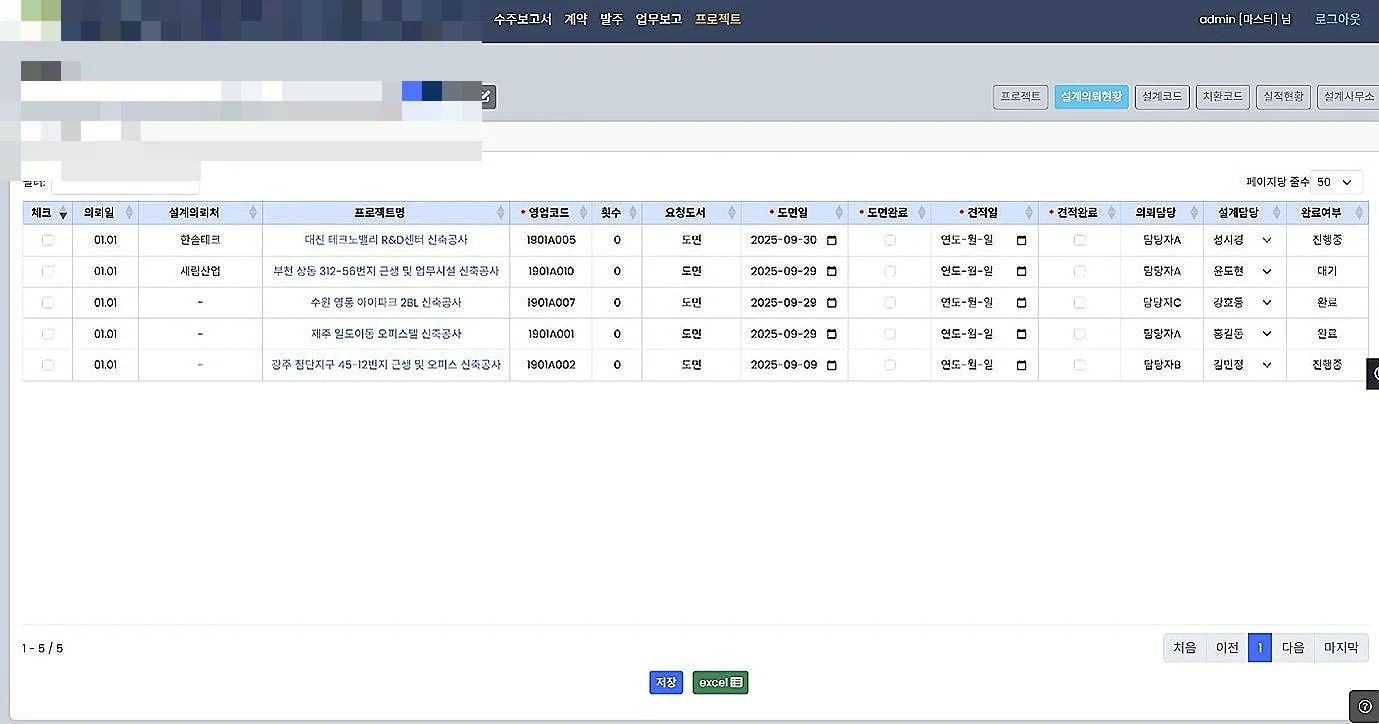Open the 도면일 calendar in the 세림산업 row

831,271
